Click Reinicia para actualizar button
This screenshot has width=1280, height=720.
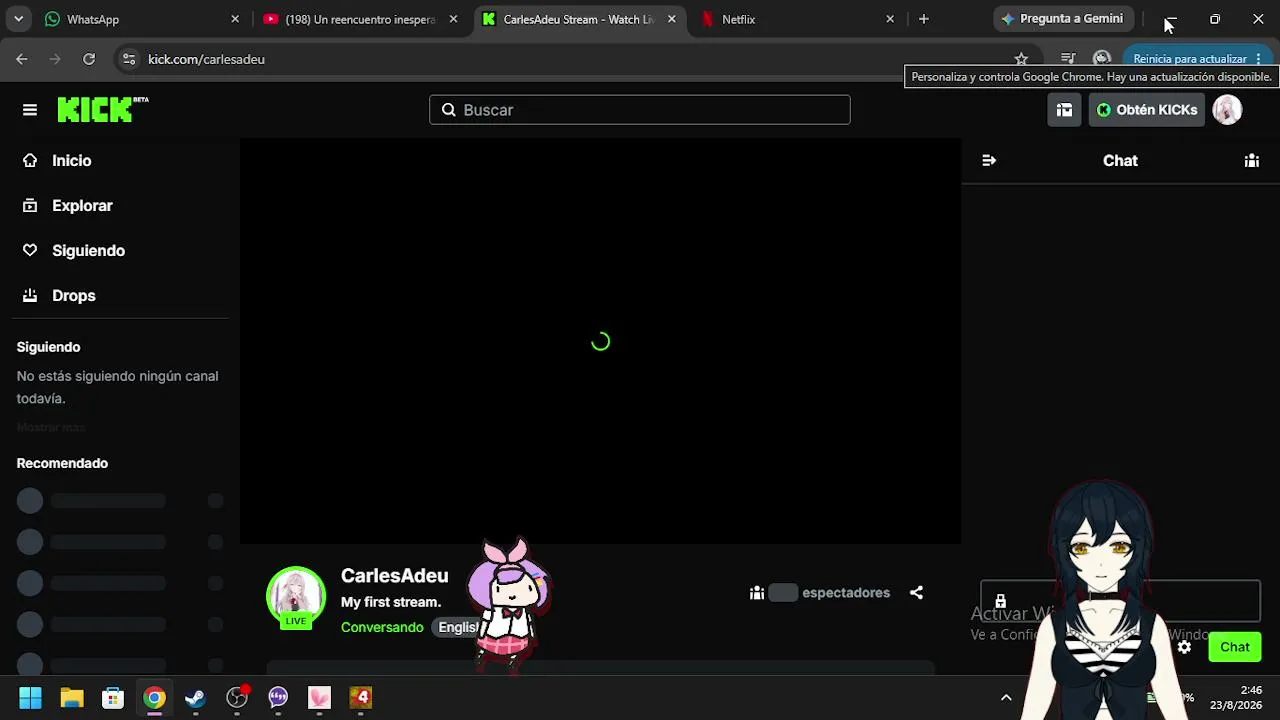[1197, 59]
